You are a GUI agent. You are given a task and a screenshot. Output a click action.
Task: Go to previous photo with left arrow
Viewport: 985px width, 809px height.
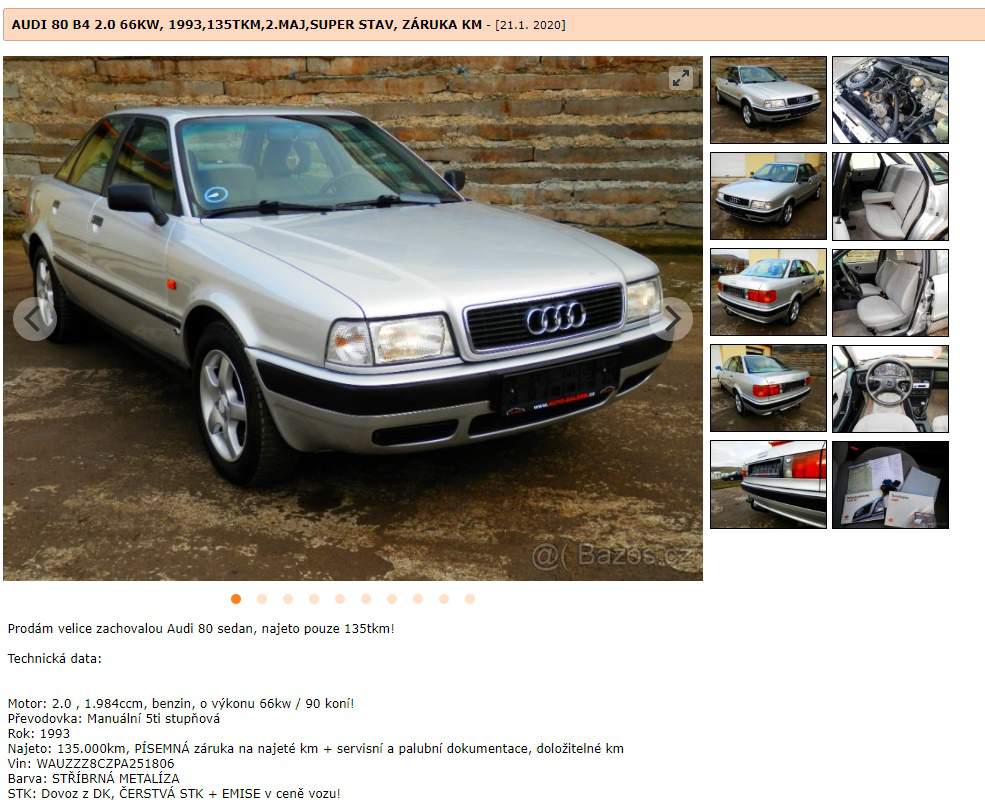click(34, 319)
